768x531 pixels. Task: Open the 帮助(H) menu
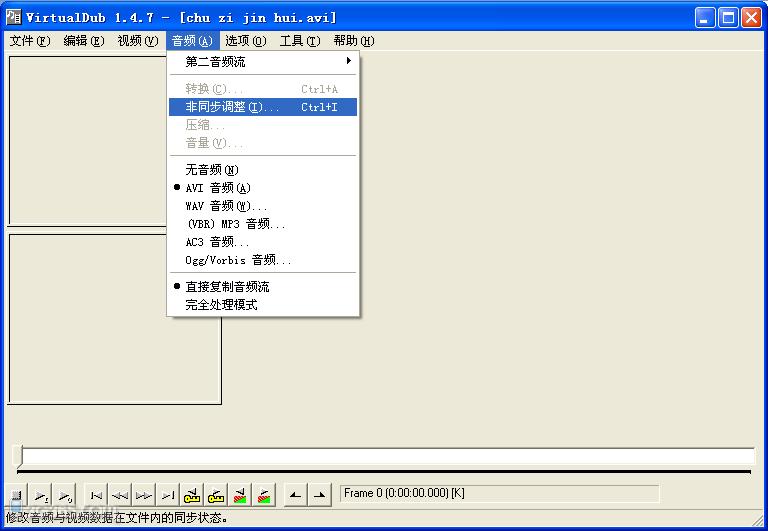pos(354,41)
